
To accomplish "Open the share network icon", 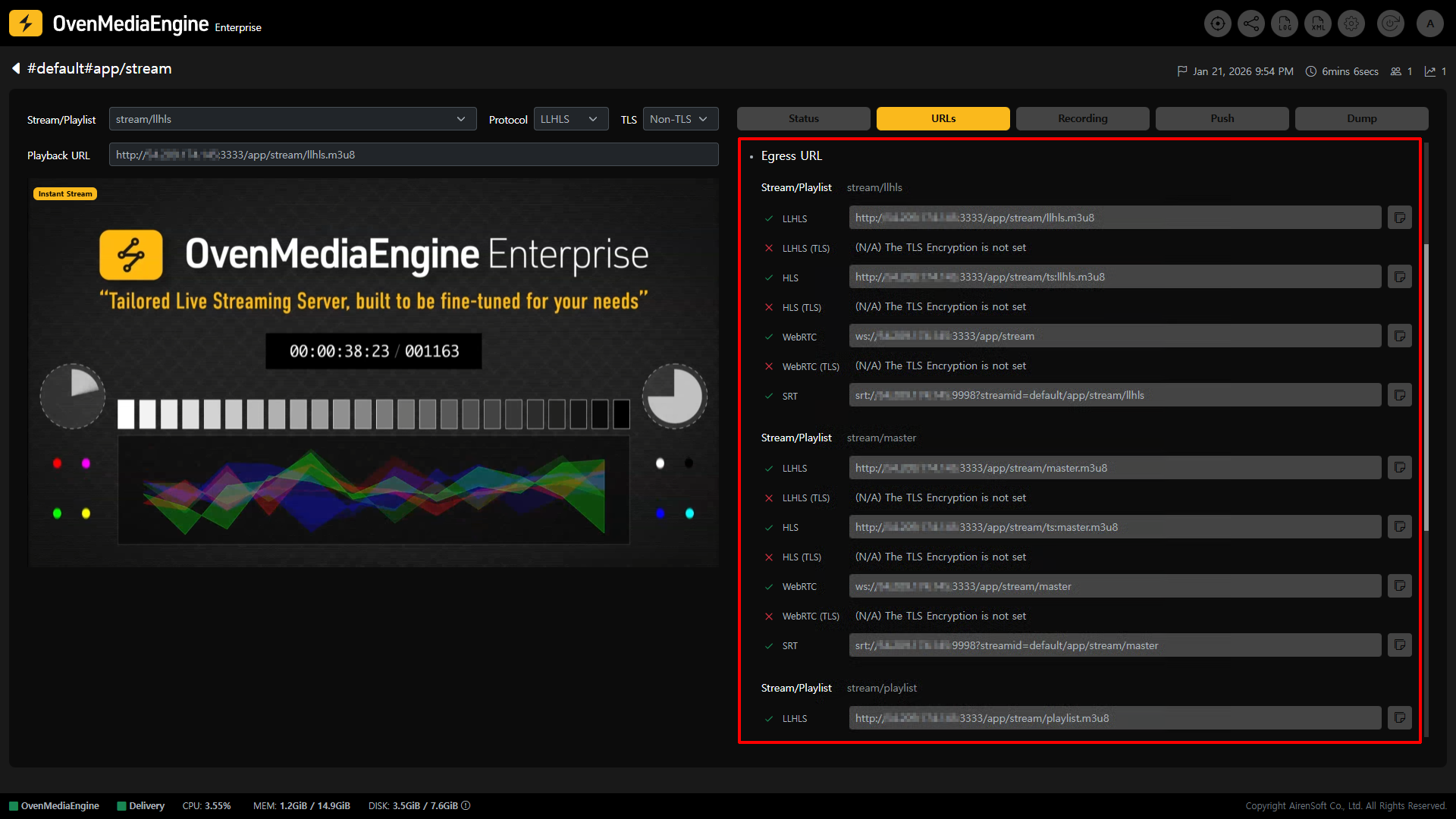I will [x=1250, y=24].
